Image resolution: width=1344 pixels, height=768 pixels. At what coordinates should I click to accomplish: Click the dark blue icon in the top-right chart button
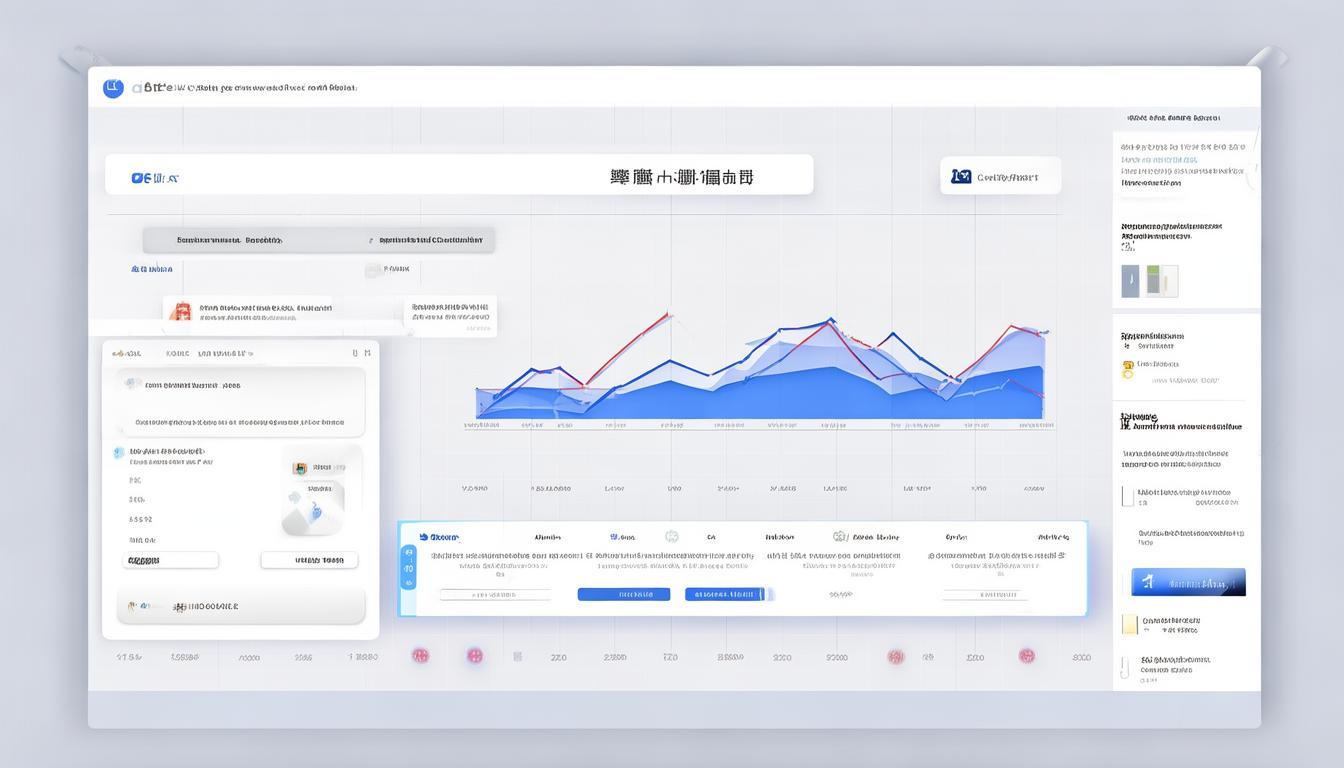(961, 176)
